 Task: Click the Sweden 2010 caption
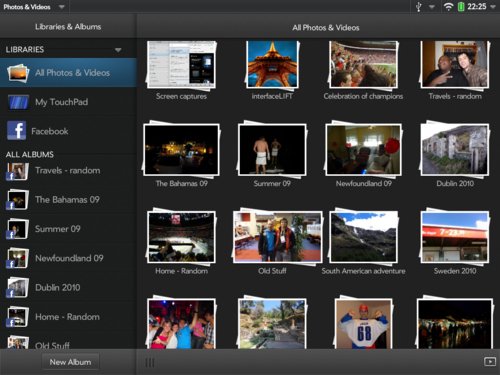(455, 271)
